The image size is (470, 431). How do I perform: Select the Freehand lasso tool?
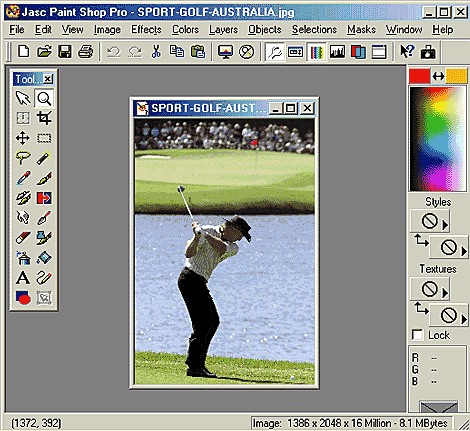coord(23,158)
